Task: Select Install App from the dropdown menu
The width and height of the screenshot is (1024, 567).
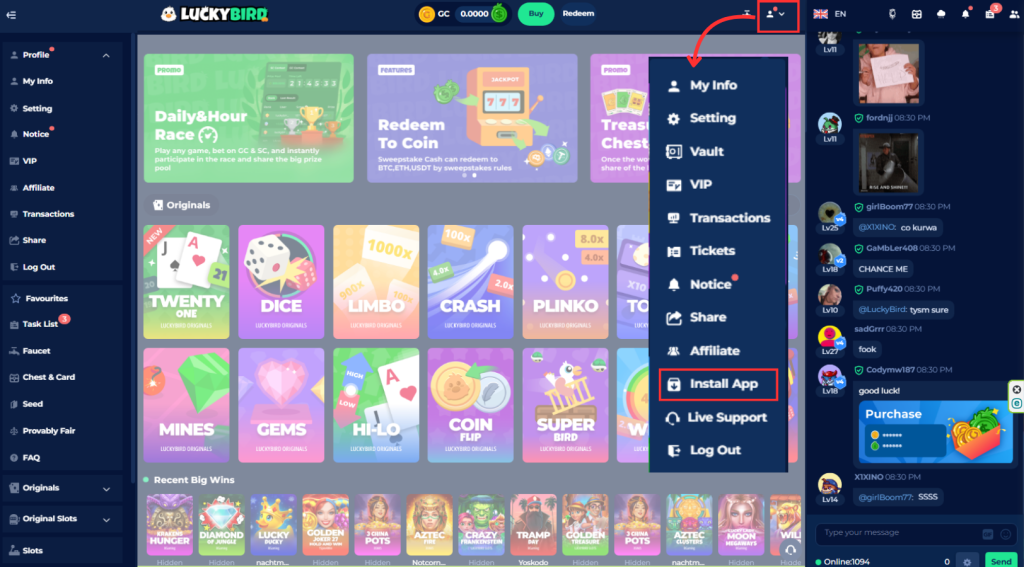Action: [718, 384]
